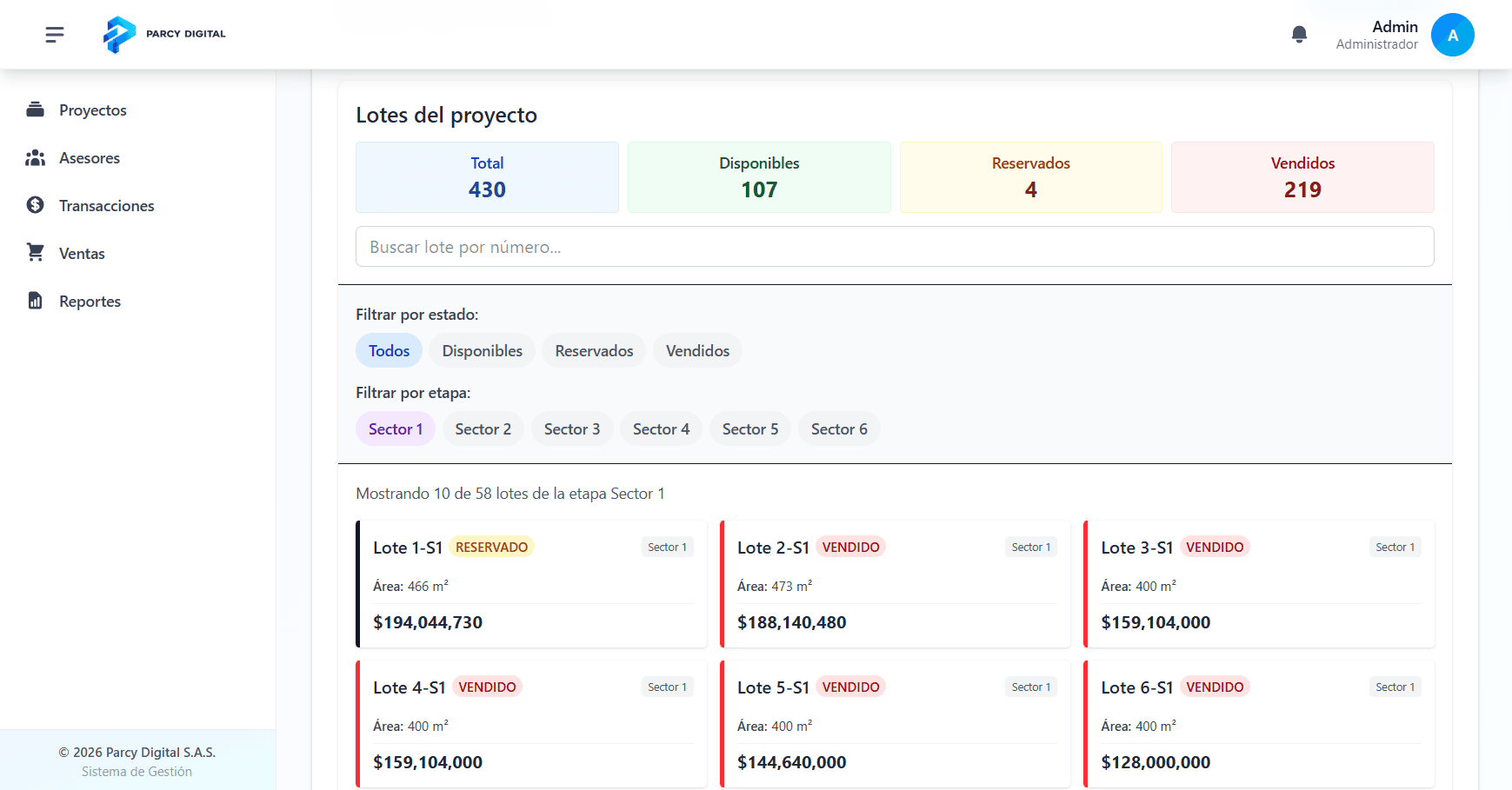Viewport: 1512px width, 790px height.
Task: Click the Asesores people icon
Action: click(36, 157)
